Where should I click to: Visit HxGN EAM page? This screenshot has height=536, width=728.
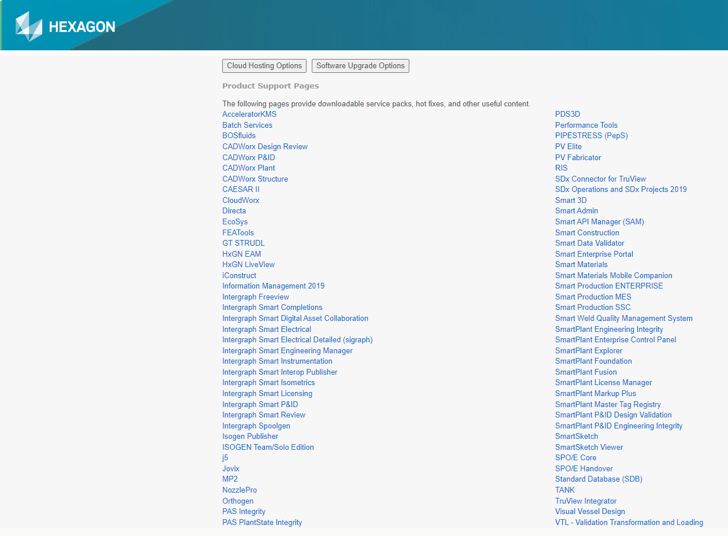pyautogui.click(x=241, y=254)
